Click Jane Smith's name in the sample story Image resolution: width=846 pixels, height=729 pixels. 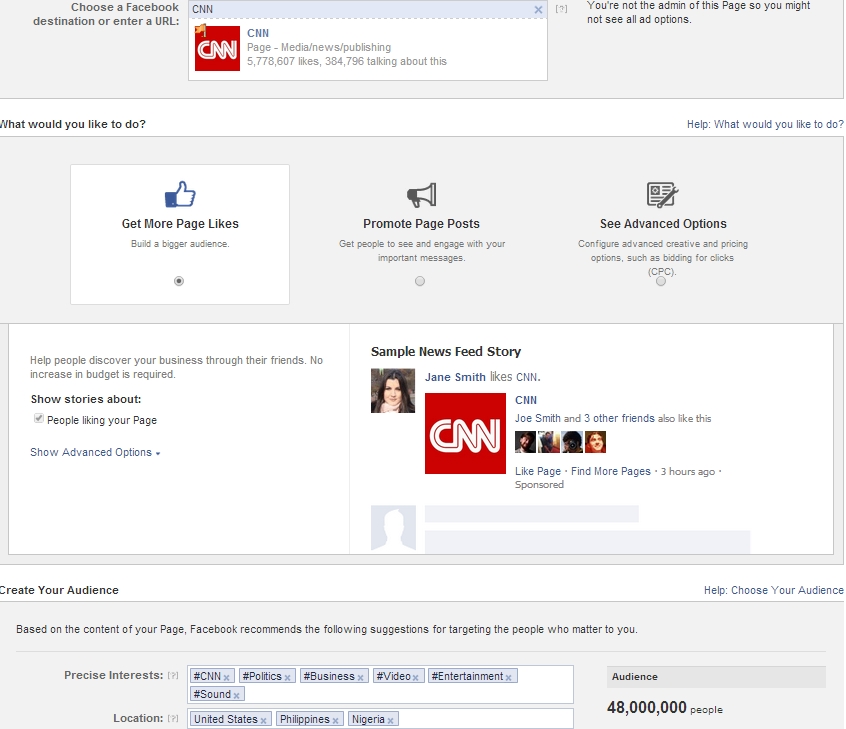455,377
